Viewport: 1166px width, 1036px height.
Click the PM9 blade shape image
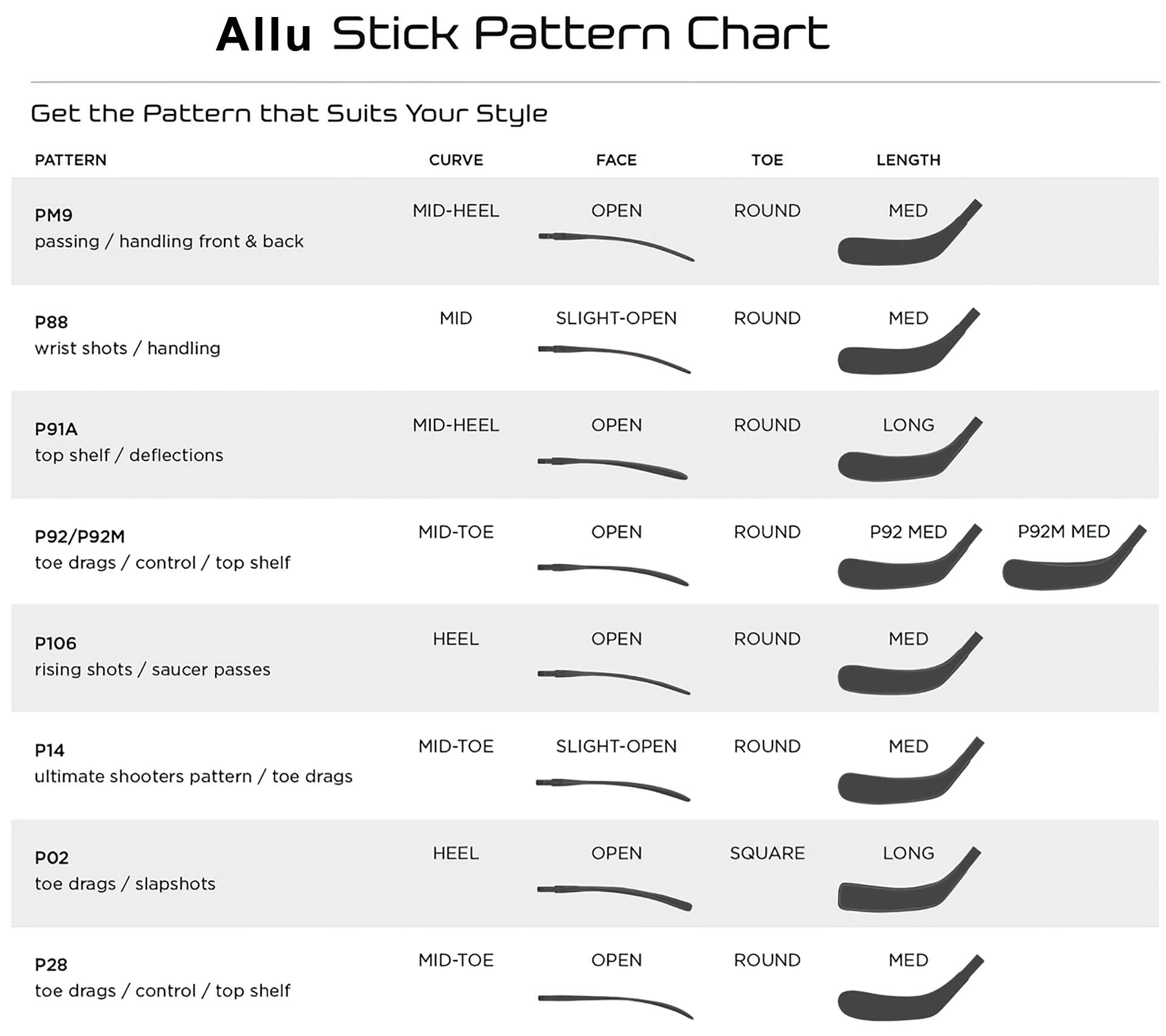coord(910,232)
